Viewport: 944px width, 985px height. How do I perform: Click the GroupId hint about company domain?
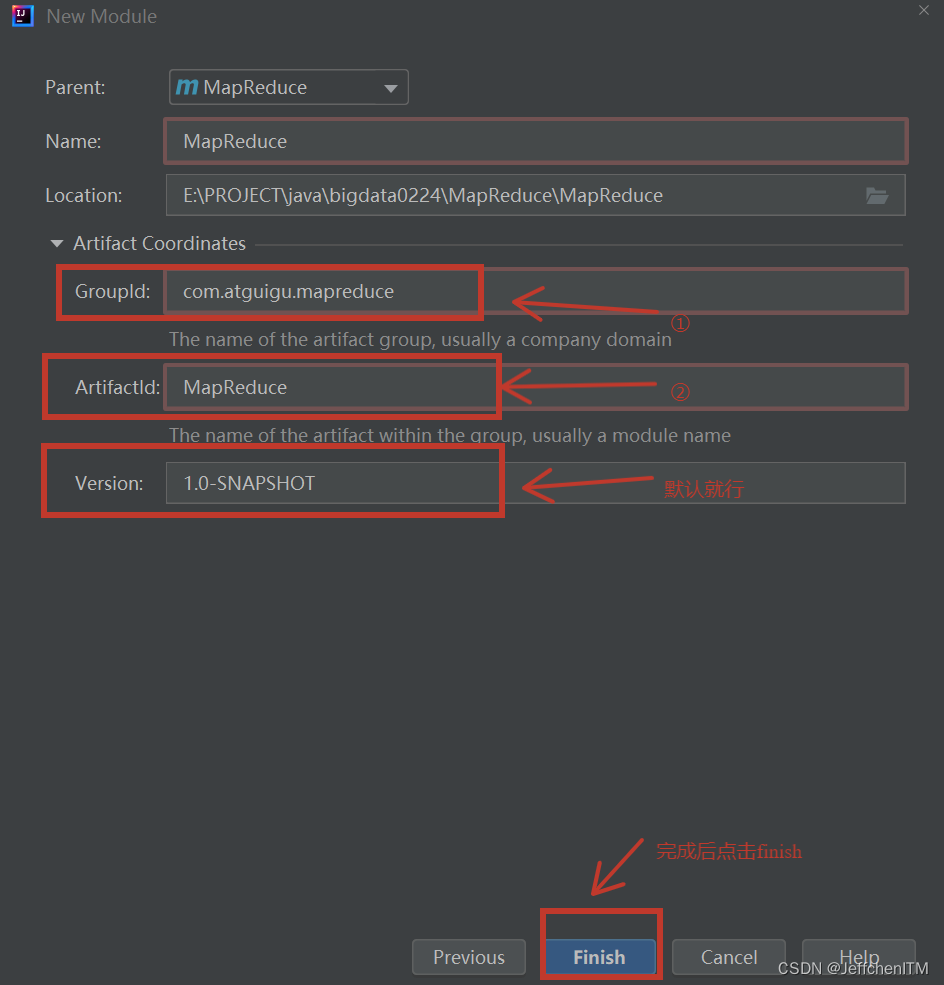420,339
